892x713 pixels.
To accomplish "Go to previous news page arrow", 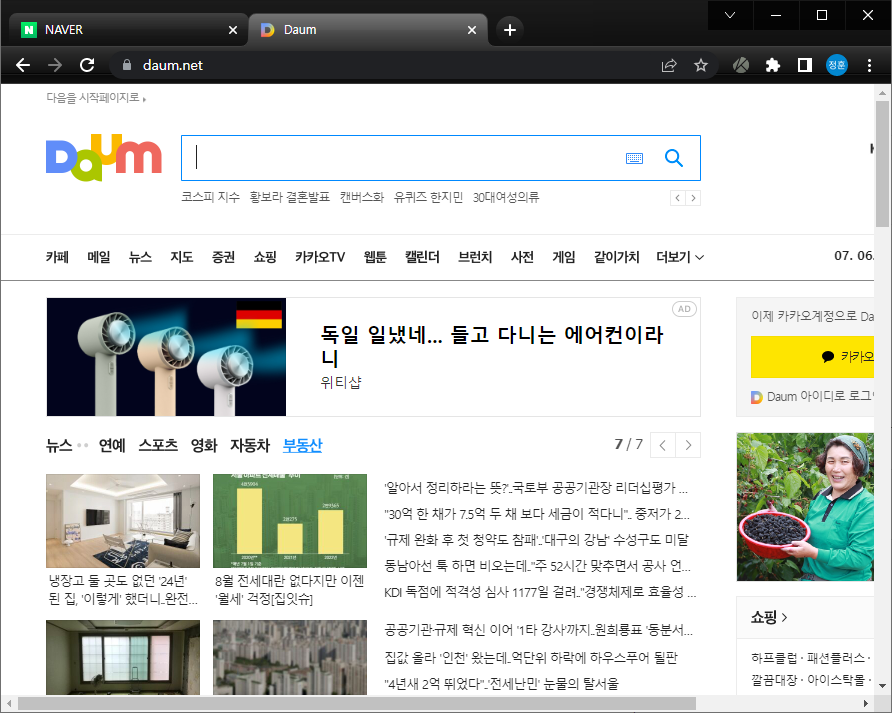I will [663, 445].
